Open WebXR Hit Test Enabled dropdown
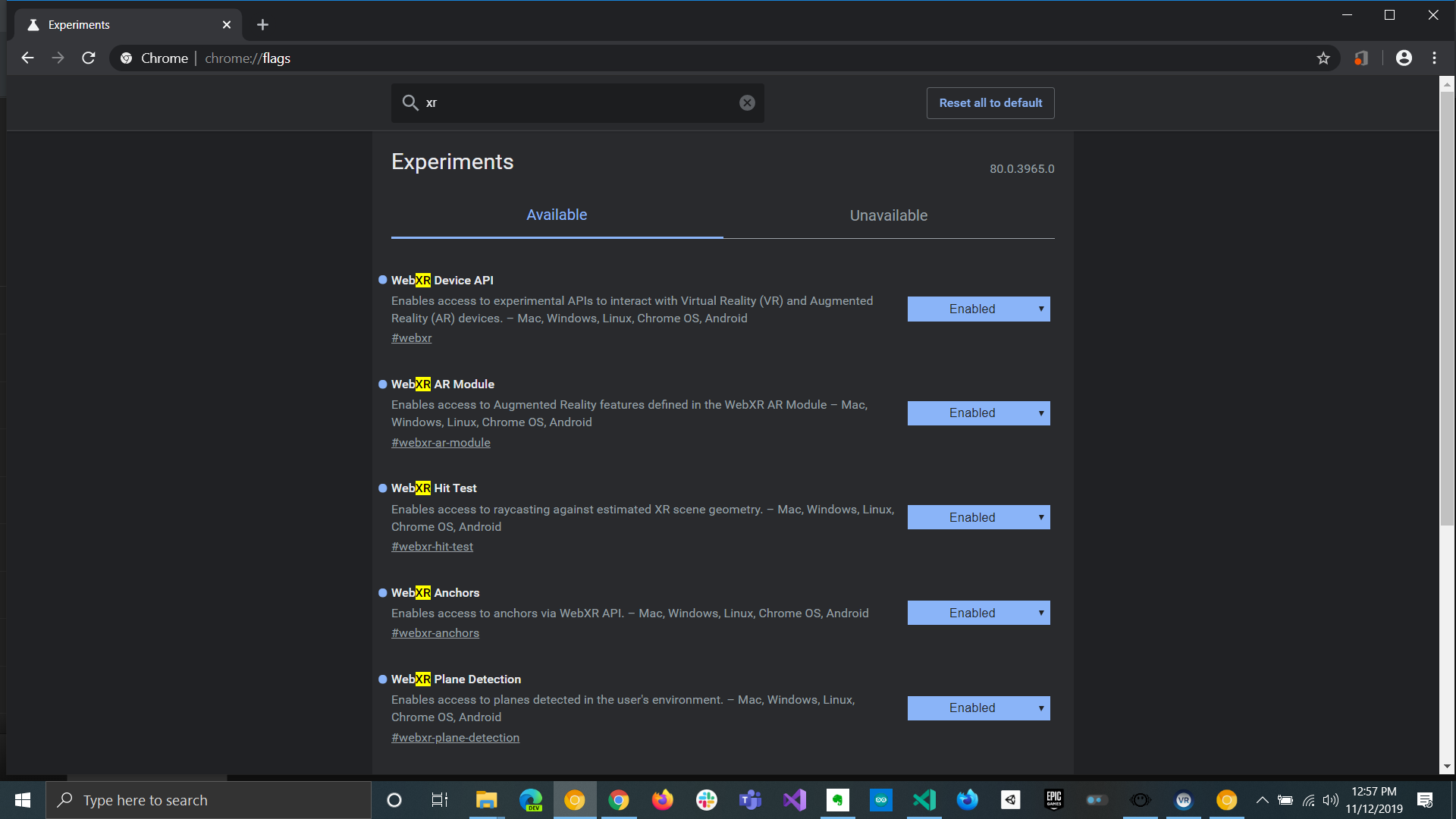Viewport: 1456px width, 819px height. click(x=978, y=517)
